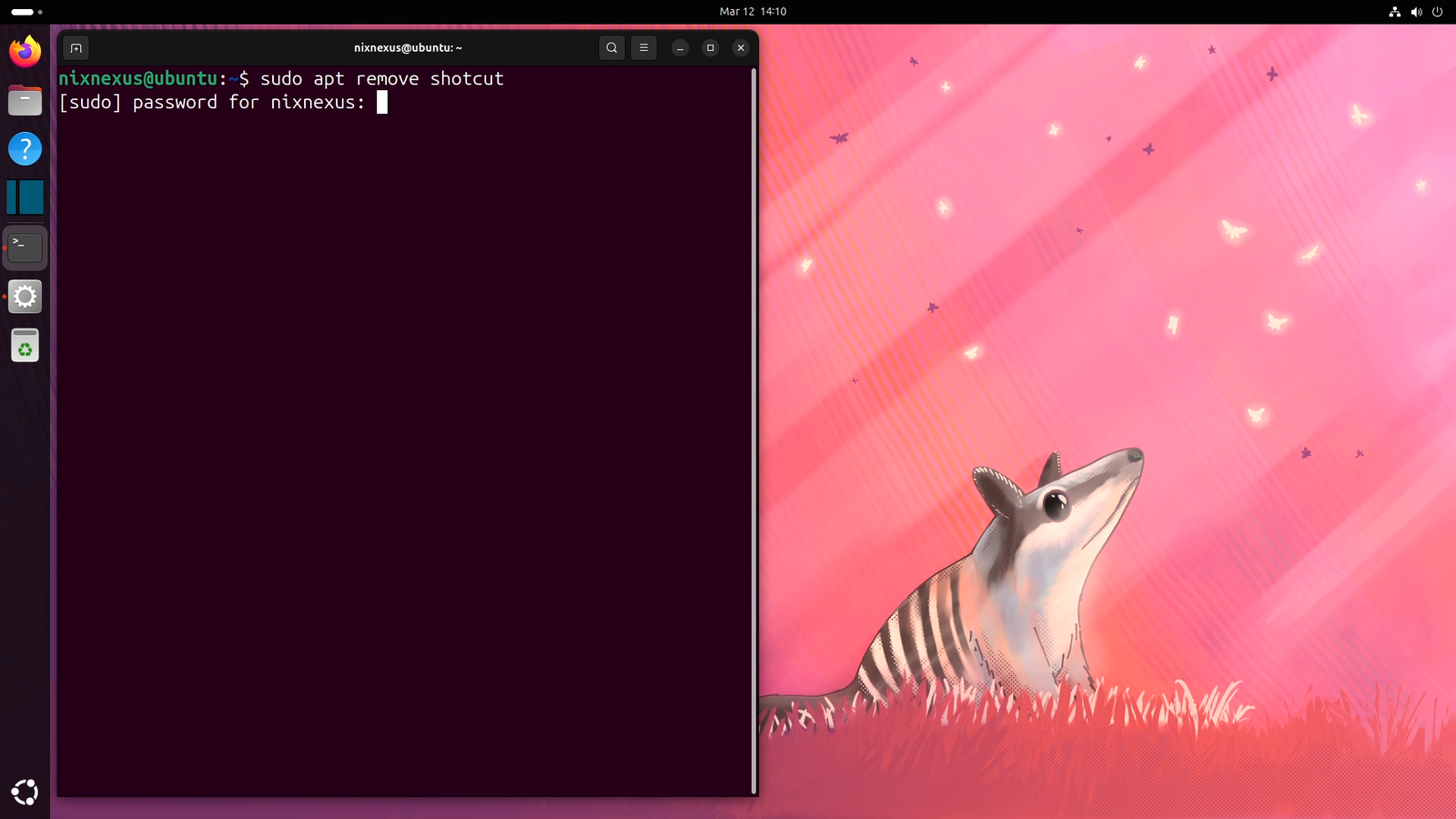This screenshot has height=819, width=1456.
Task: Click the volume indicator in the top bar
Action: pyautogui.click(x=1416, y=12)
